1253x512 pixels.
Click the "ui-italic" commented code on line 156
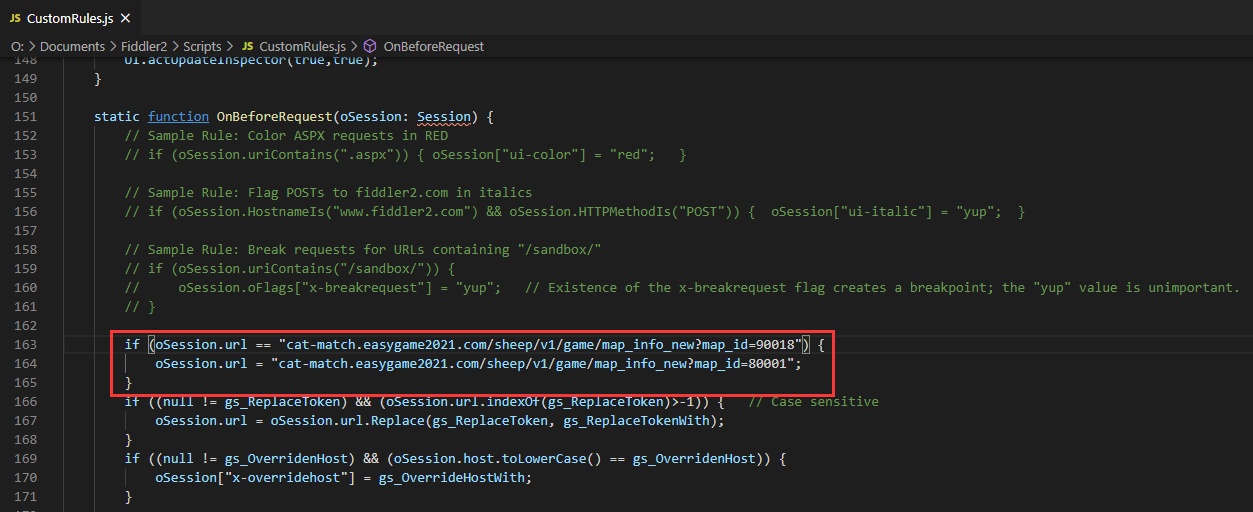coord(898,211)
